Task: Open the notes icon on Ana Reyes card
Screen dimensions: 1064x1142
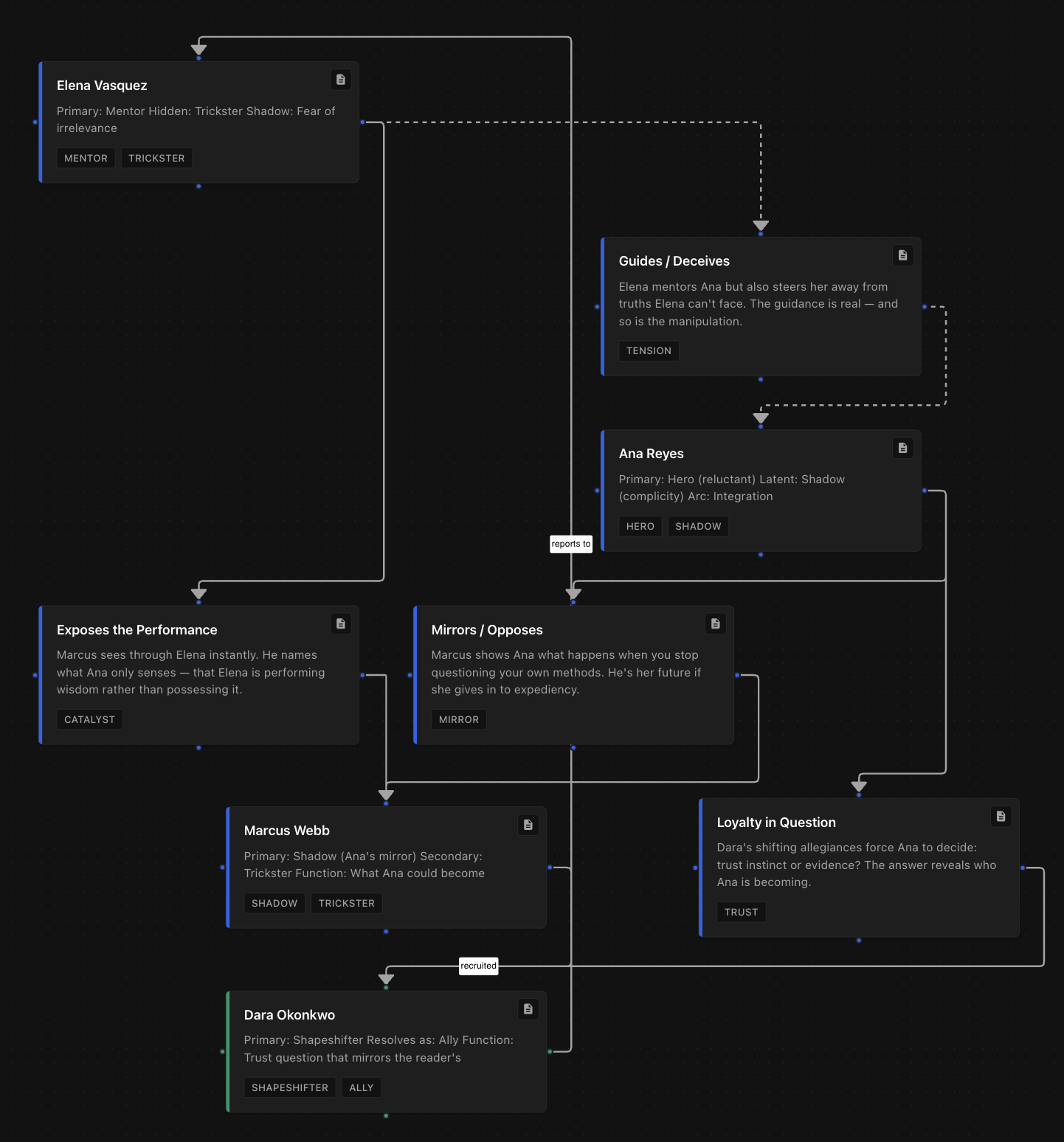Action: pos(902,448)
